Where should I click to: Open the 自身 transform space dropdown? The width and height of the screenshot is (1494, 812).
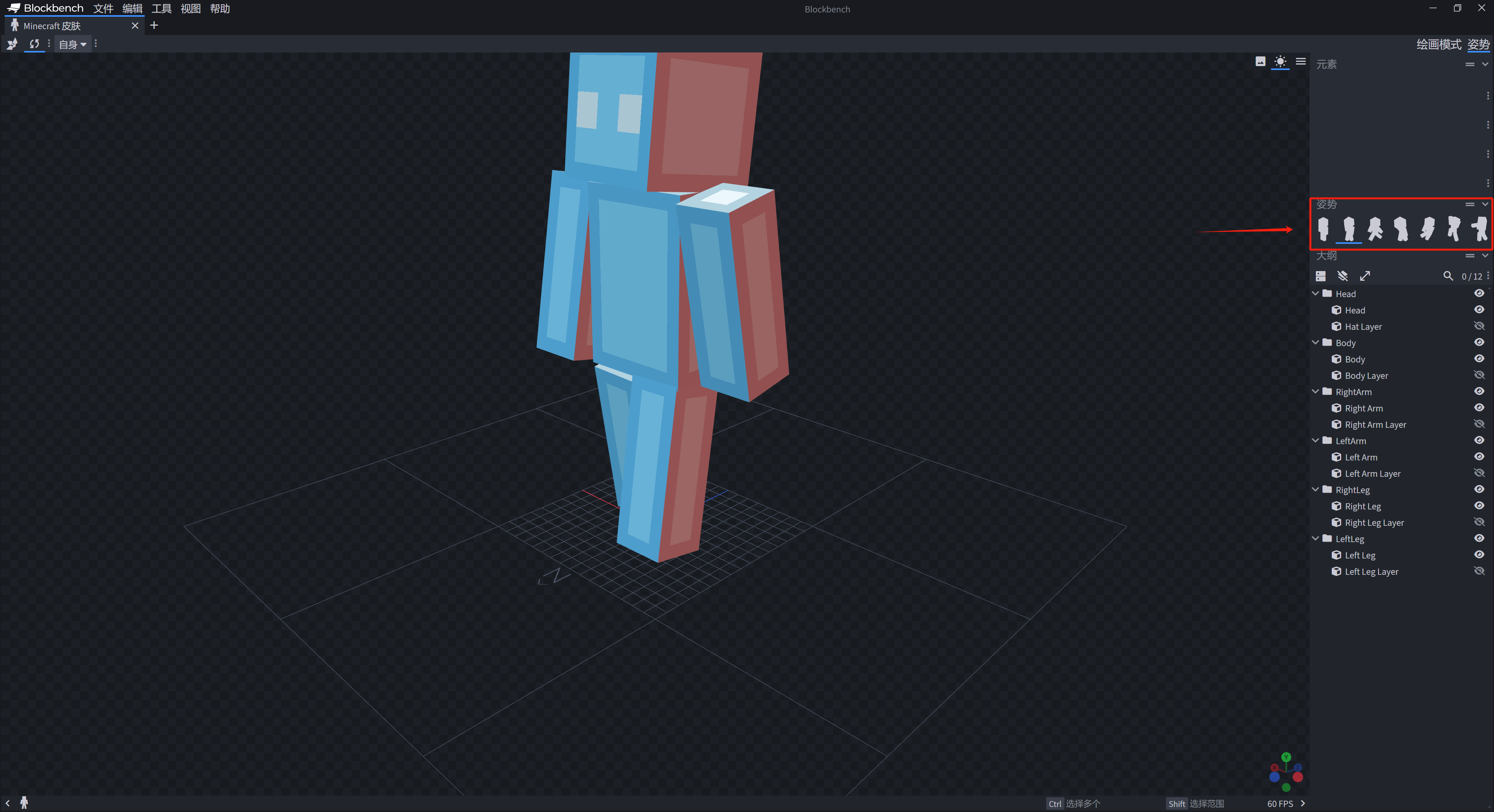point(72,44)
